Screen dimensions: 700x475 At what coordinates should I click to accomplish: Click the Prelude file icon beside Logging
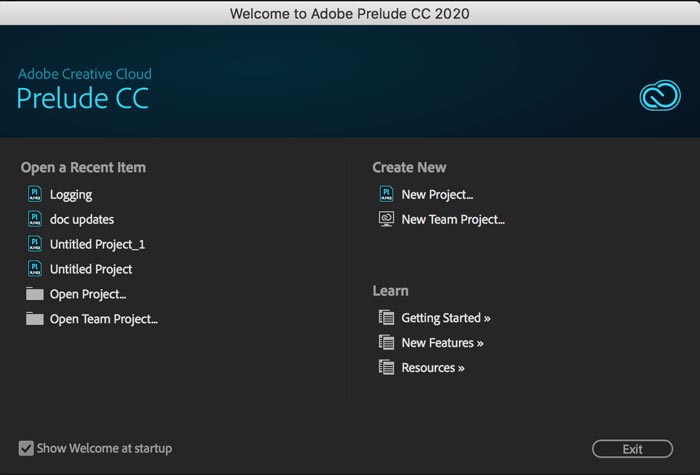[35, 194]
